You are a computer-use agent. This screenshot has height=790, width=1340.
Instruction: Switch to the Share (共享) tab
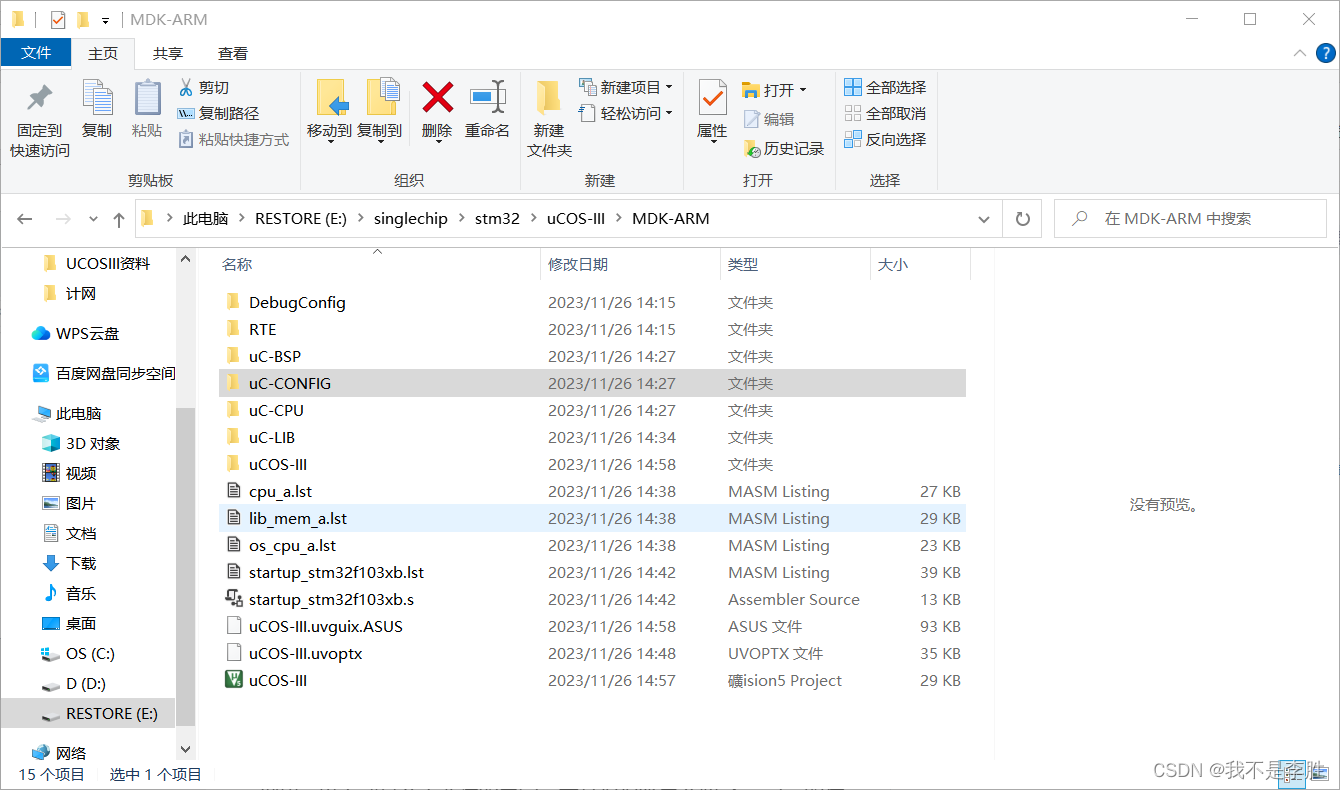(168, 53)
